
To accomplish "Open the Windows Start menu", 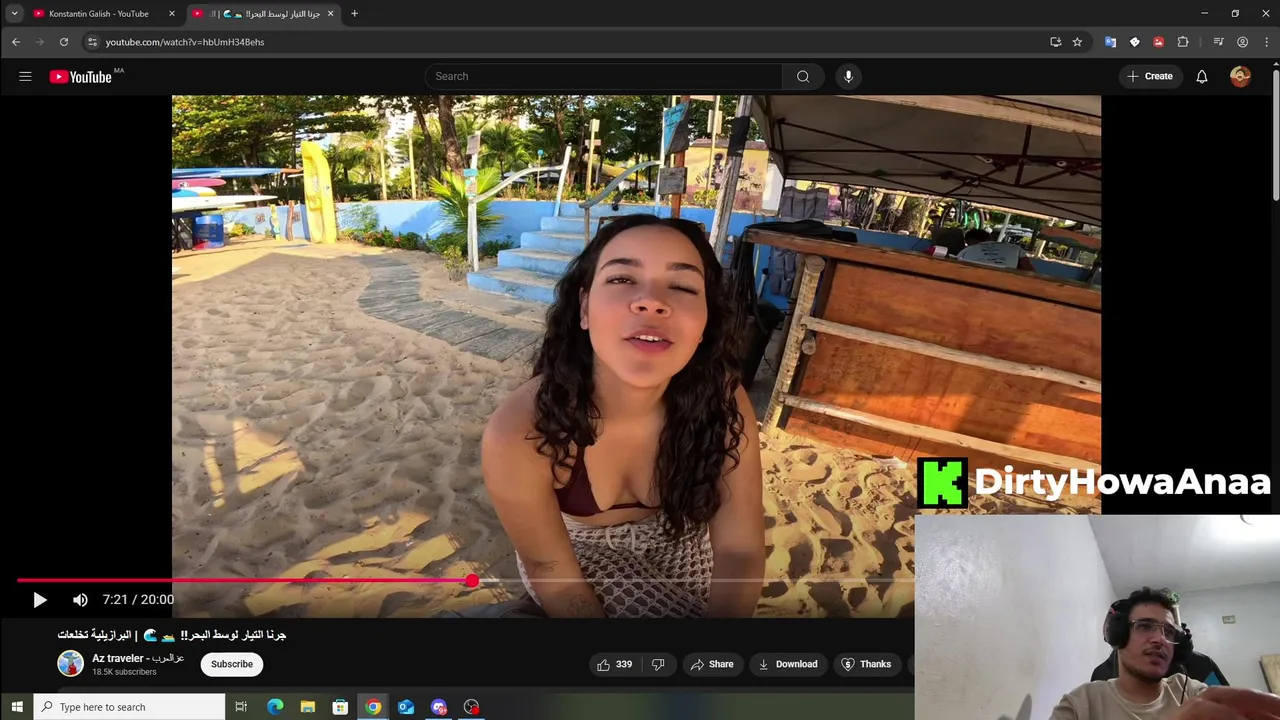I will point(16,707).
